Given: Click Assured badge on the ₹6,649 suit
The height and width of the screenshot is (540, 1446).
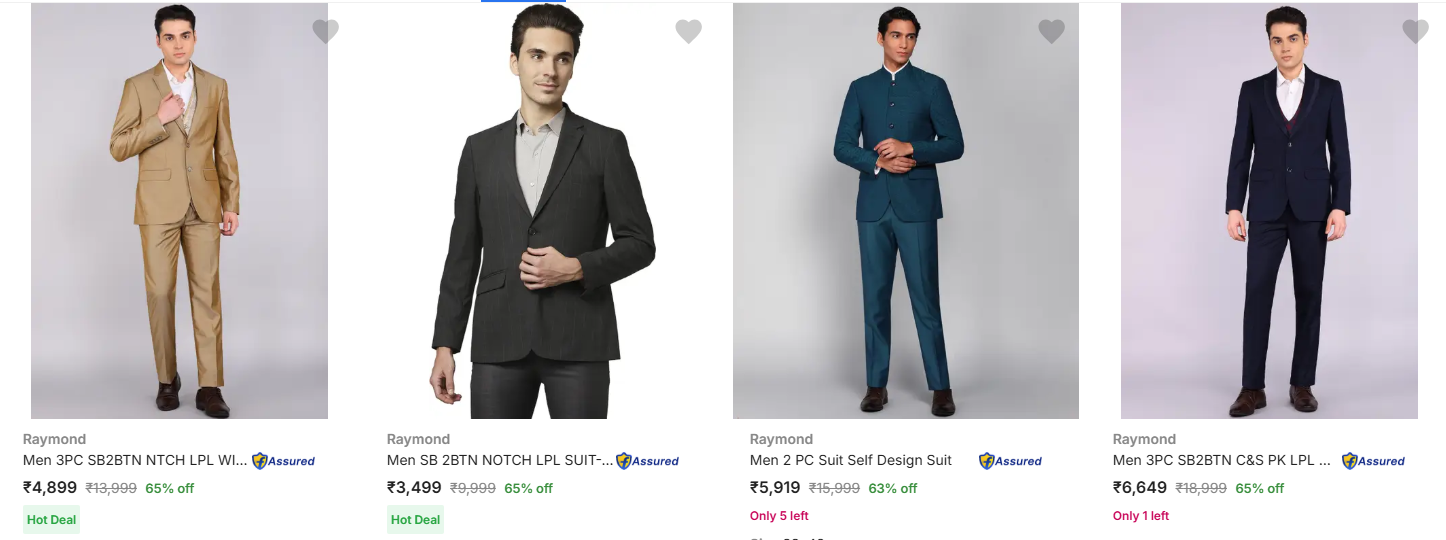Looking at the screenshot, I should [x=1373, y=461].
